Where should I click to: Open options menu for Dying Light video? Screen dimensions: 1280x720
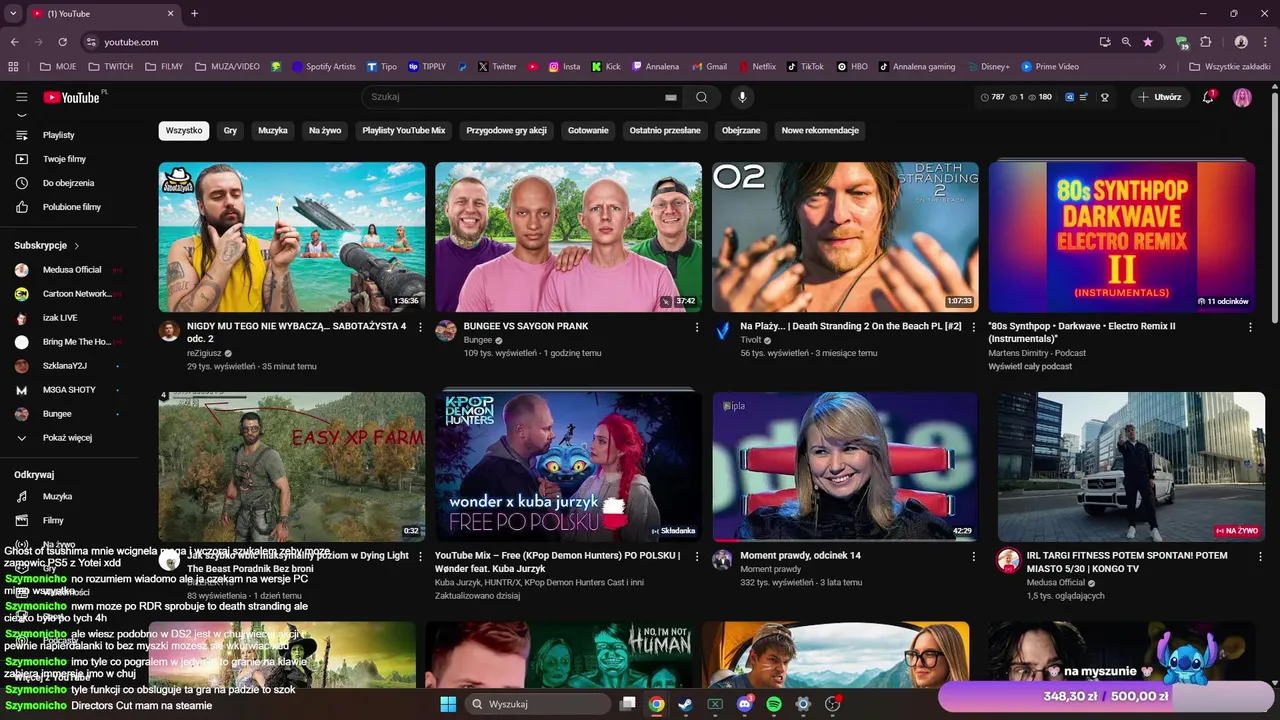pyautogui.click(x=420, y=556)
